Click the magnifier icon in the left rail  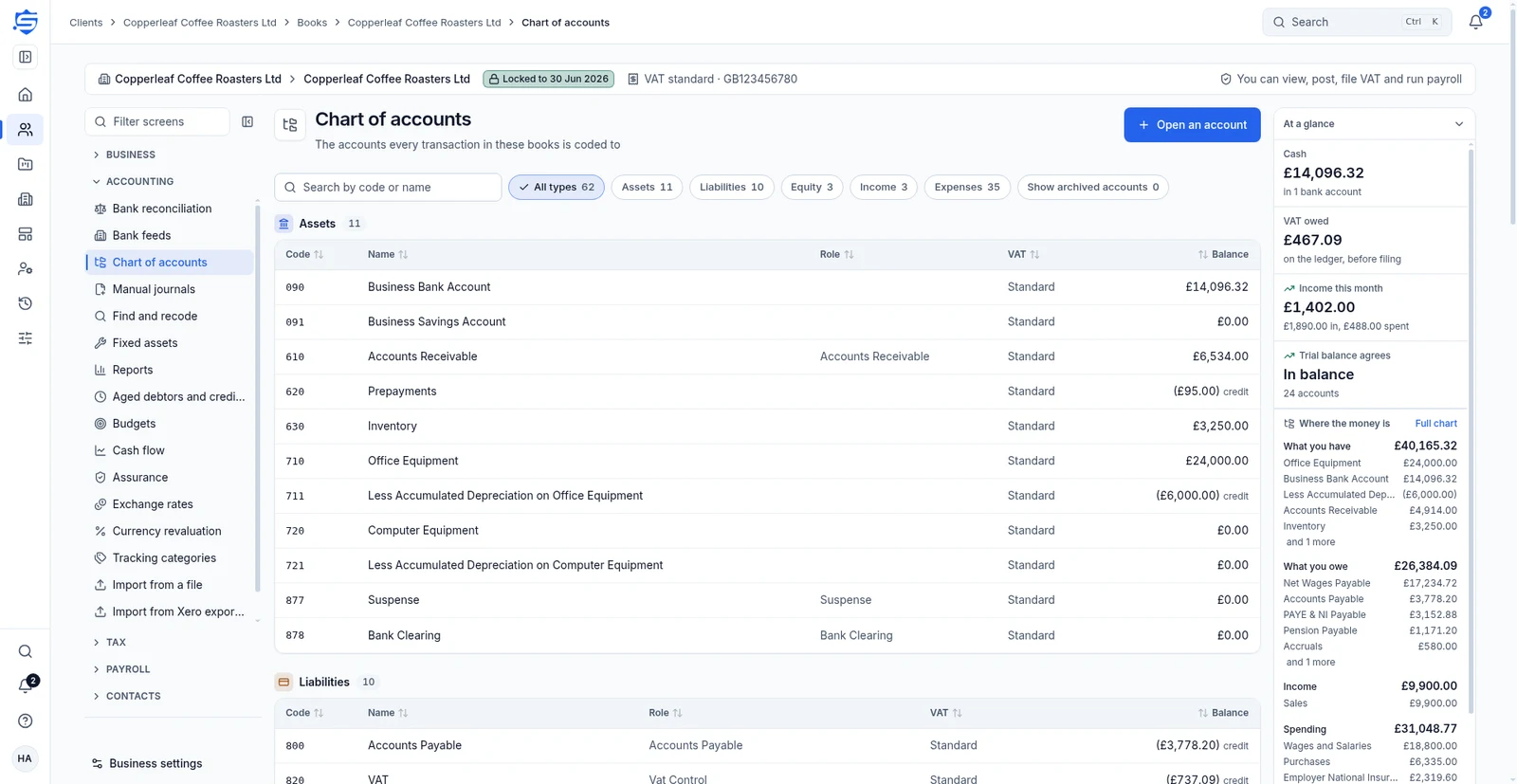[26, 651]
